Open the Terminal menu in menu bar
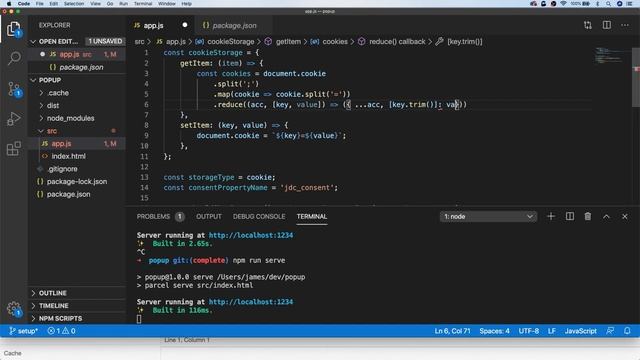640x360 pixels. (x=143, y=4)
